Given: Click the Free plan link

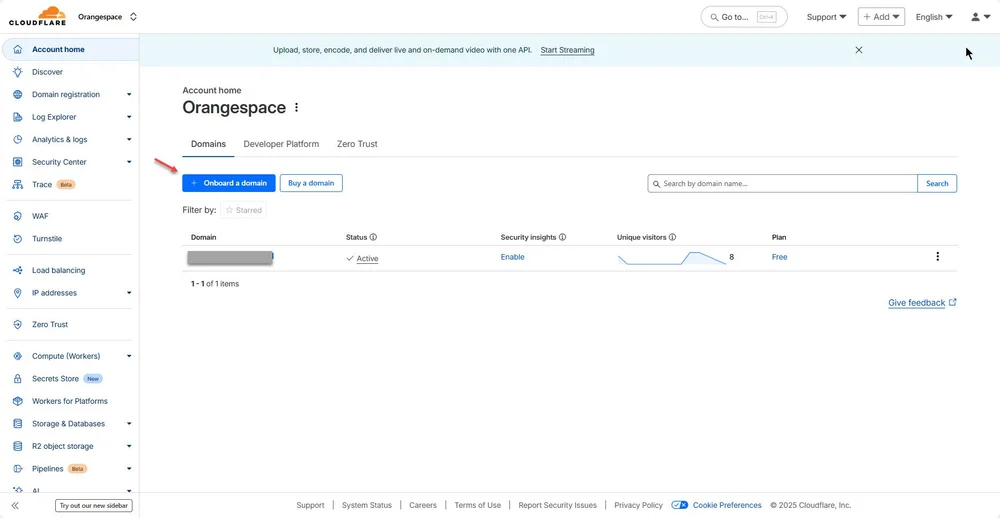Looking at the screenshot, I should [x=779, y=257].
